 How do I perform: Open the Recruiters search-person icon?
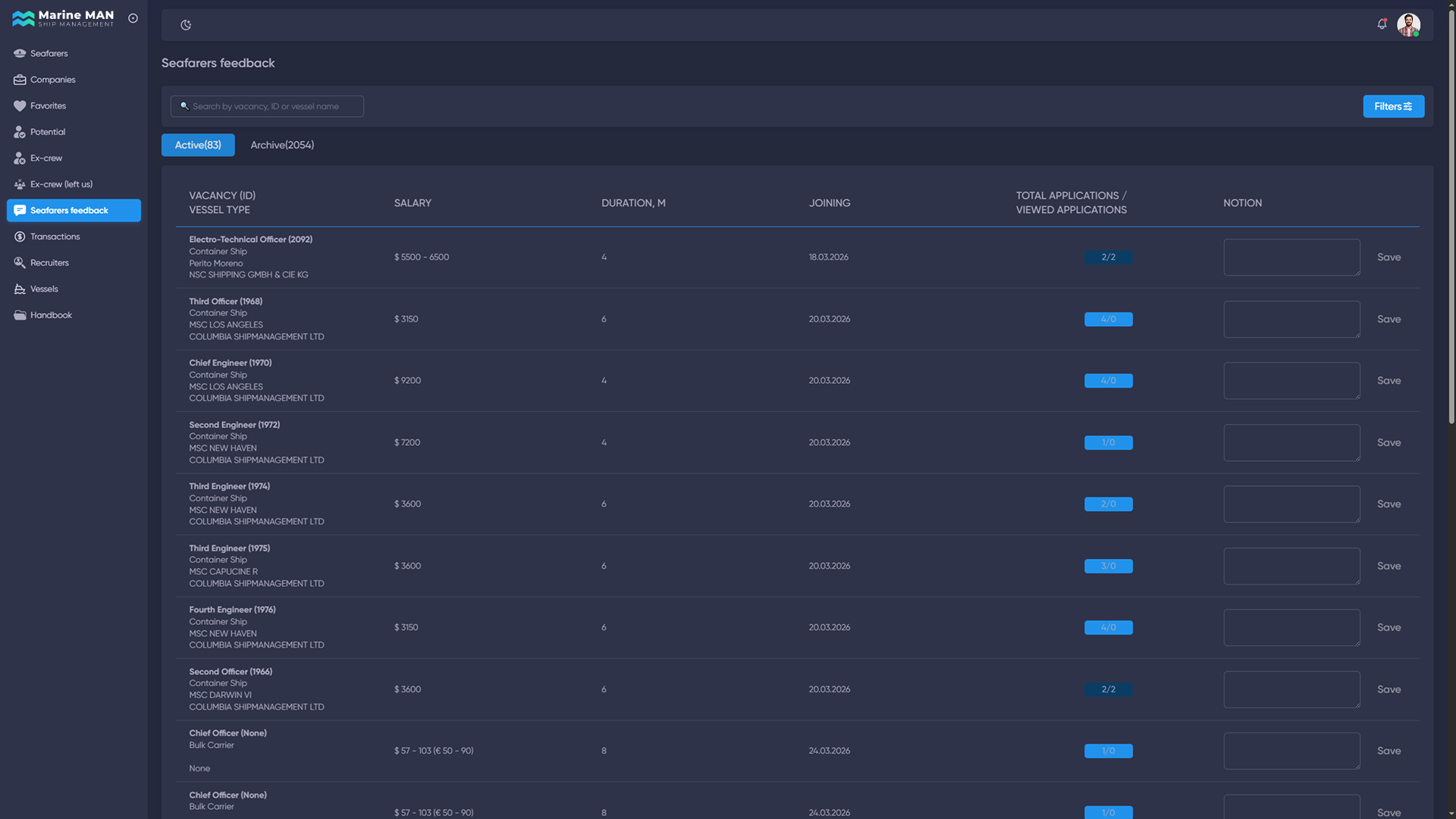[20, 263]
